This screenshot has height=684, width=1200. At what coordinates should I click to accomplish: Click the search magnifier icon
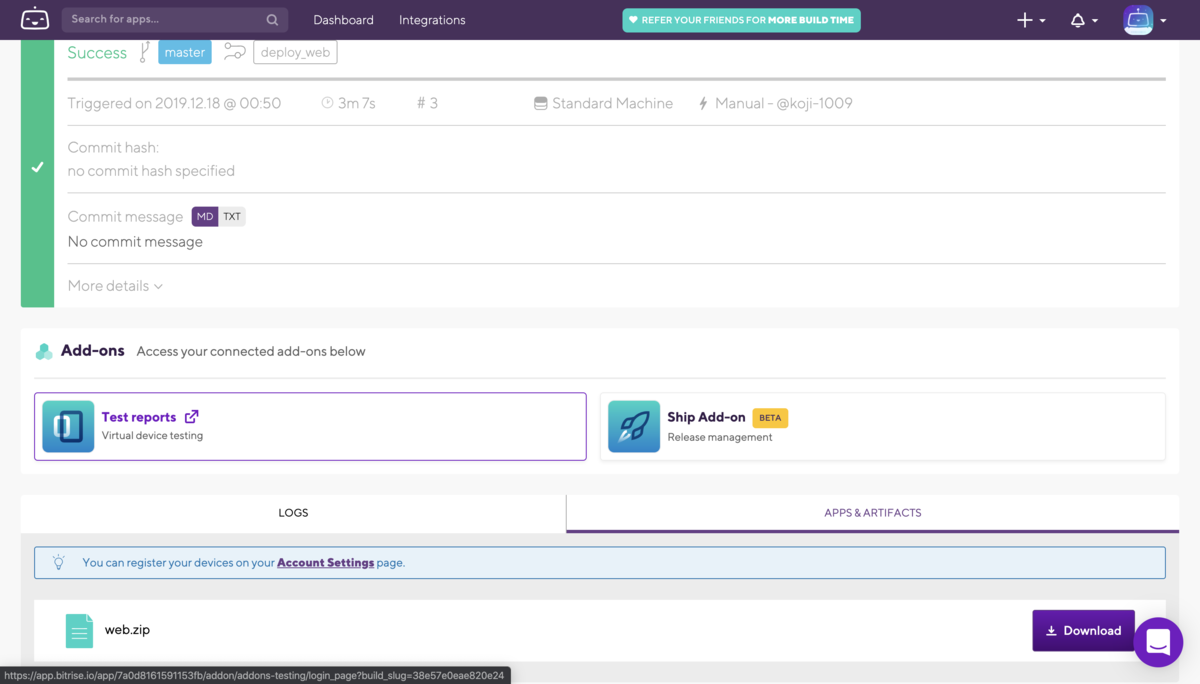click(x=272, y=19)
